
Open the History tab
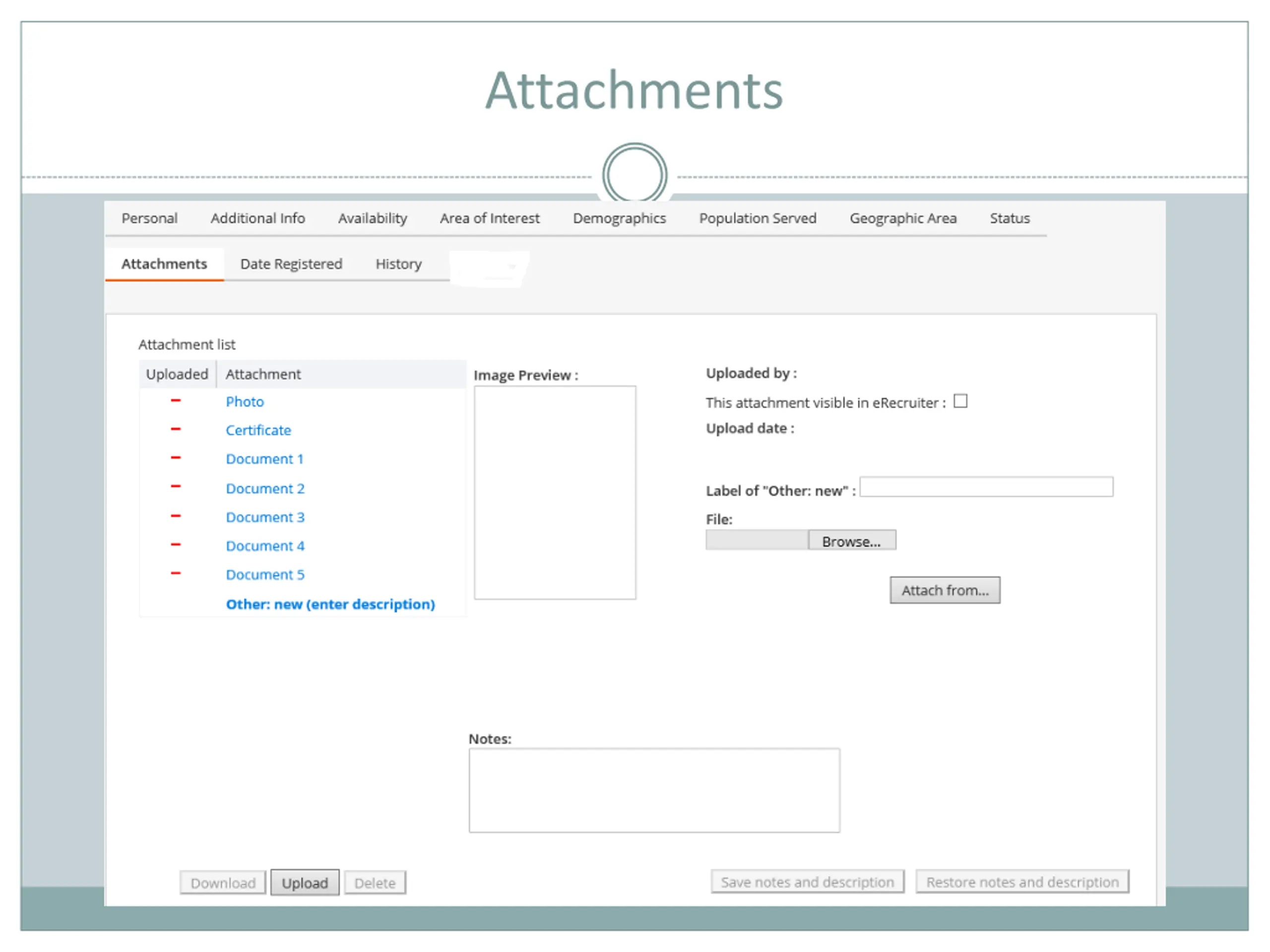tap(398, 264)
